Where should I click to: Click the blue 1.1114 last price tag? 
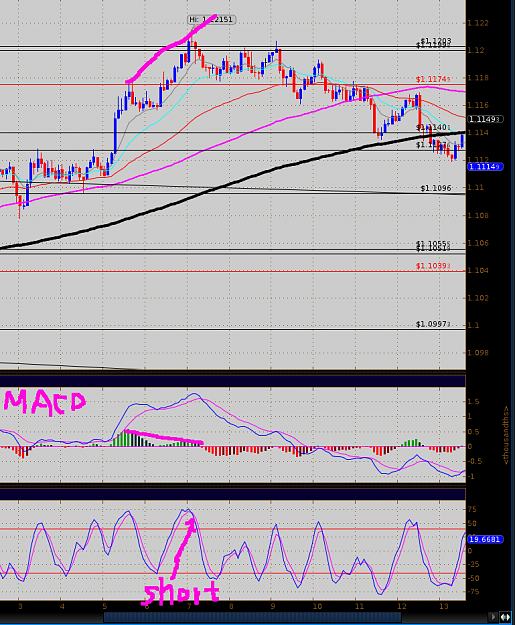pyautogui.click(x=485, y=166)
